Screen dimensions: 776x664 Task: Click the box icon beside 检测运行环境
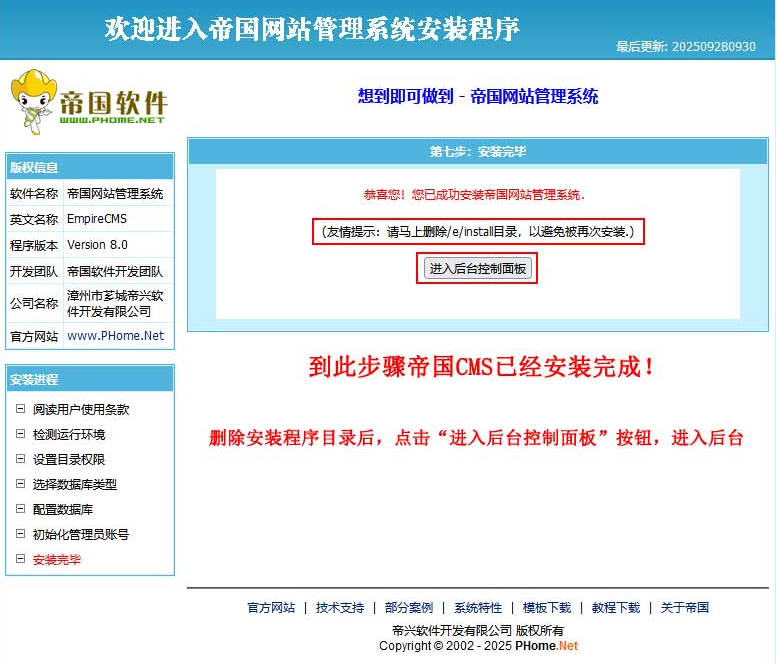pos(20,434)
